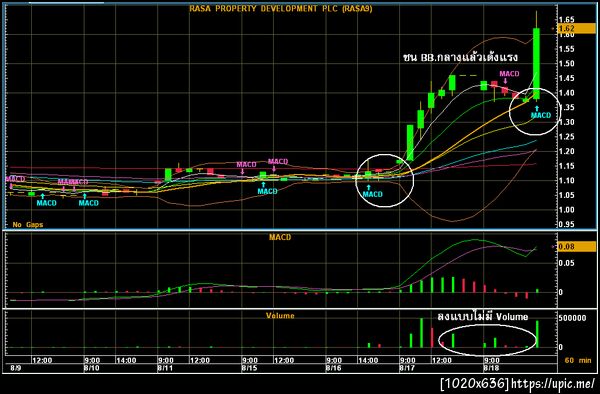This screenshot has width=600, height=394.
Task: Click the tall green candle reaching 1.62
Action: click(x=536, y=64)
